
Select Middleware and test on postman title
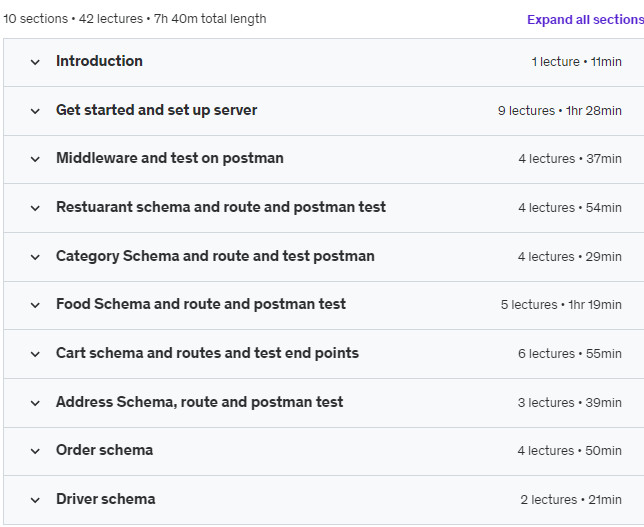tap(170, 158)
